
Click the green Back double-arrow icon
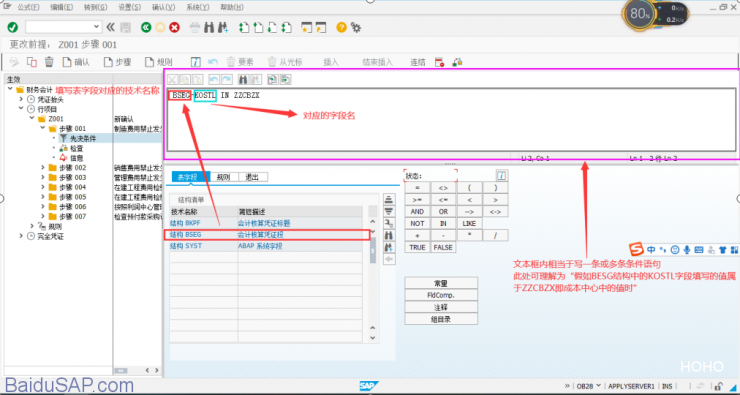click(x=146, y=27)
